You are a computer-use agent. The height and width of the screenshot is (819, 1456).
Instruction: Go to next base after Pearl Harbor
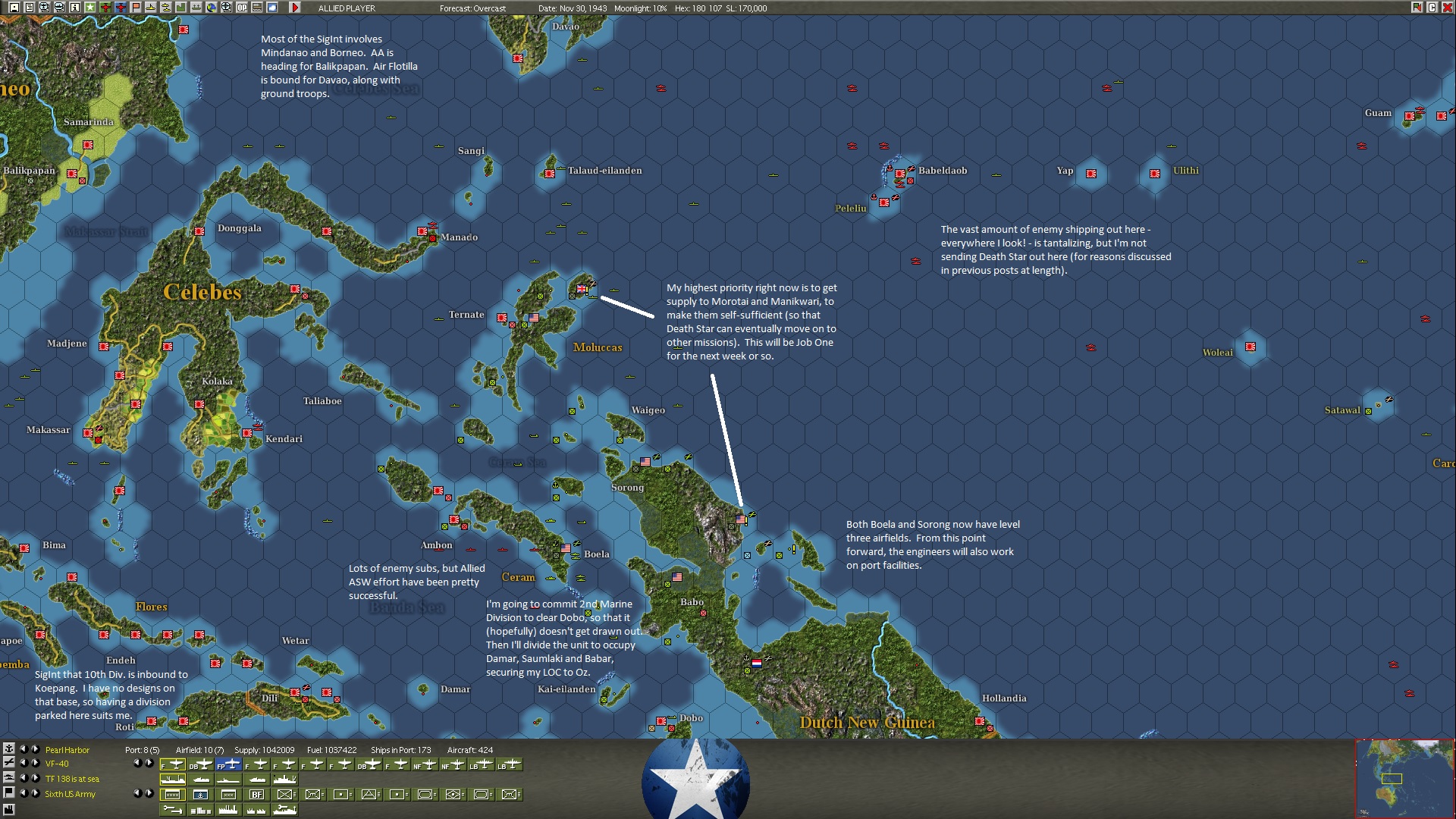coord(35,748)
